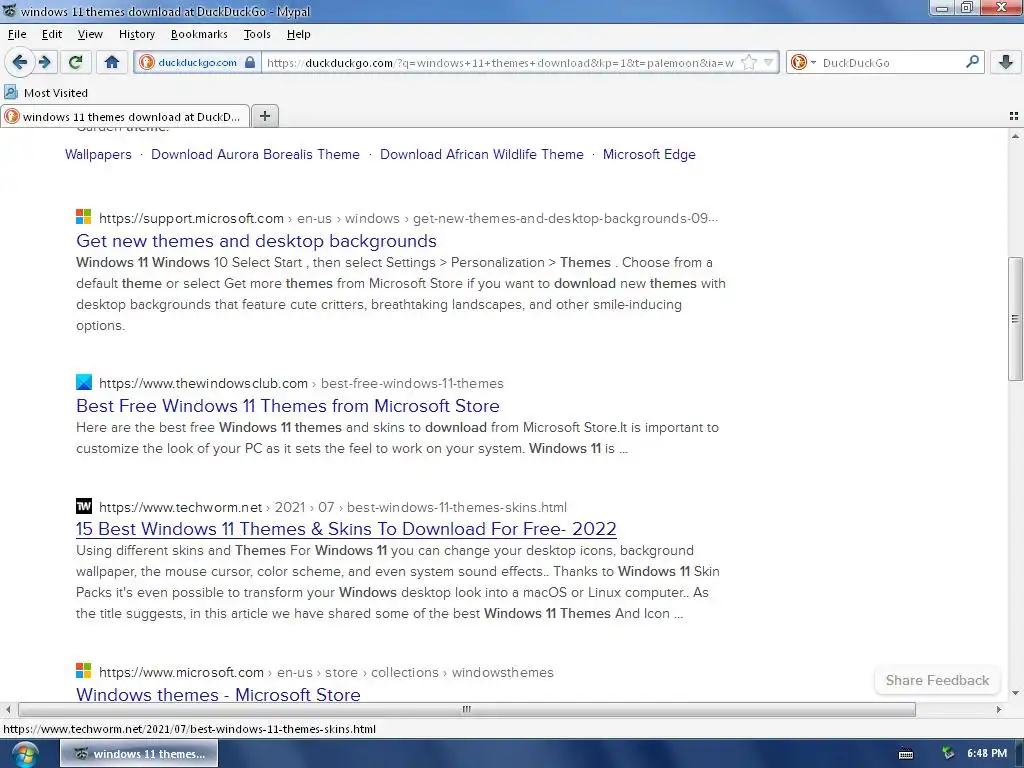Open the Tools menu
Image resolution: width=1024 pixels, height=768 pixels.
coord(257,34)
